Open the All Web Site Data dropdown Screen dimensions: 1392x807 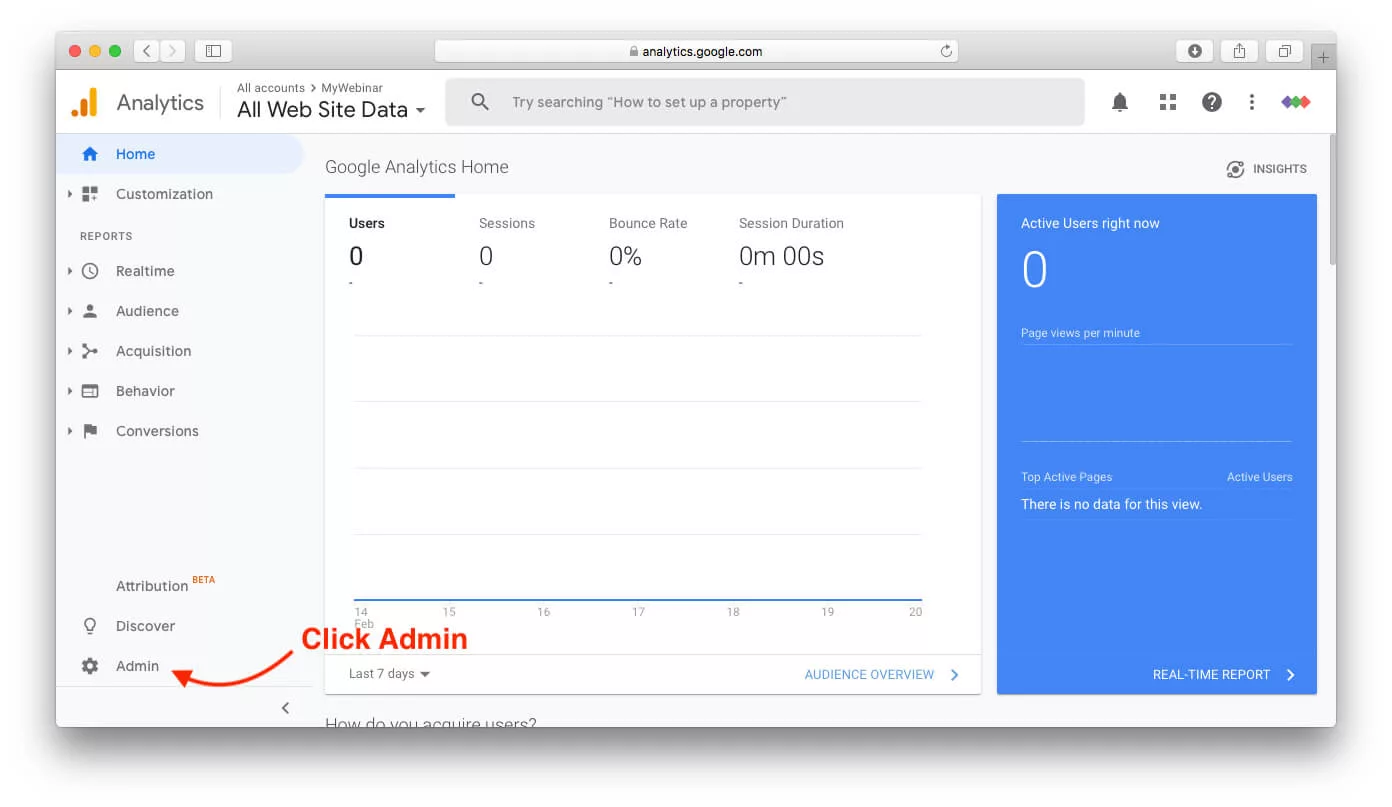[x=330, y=109]
